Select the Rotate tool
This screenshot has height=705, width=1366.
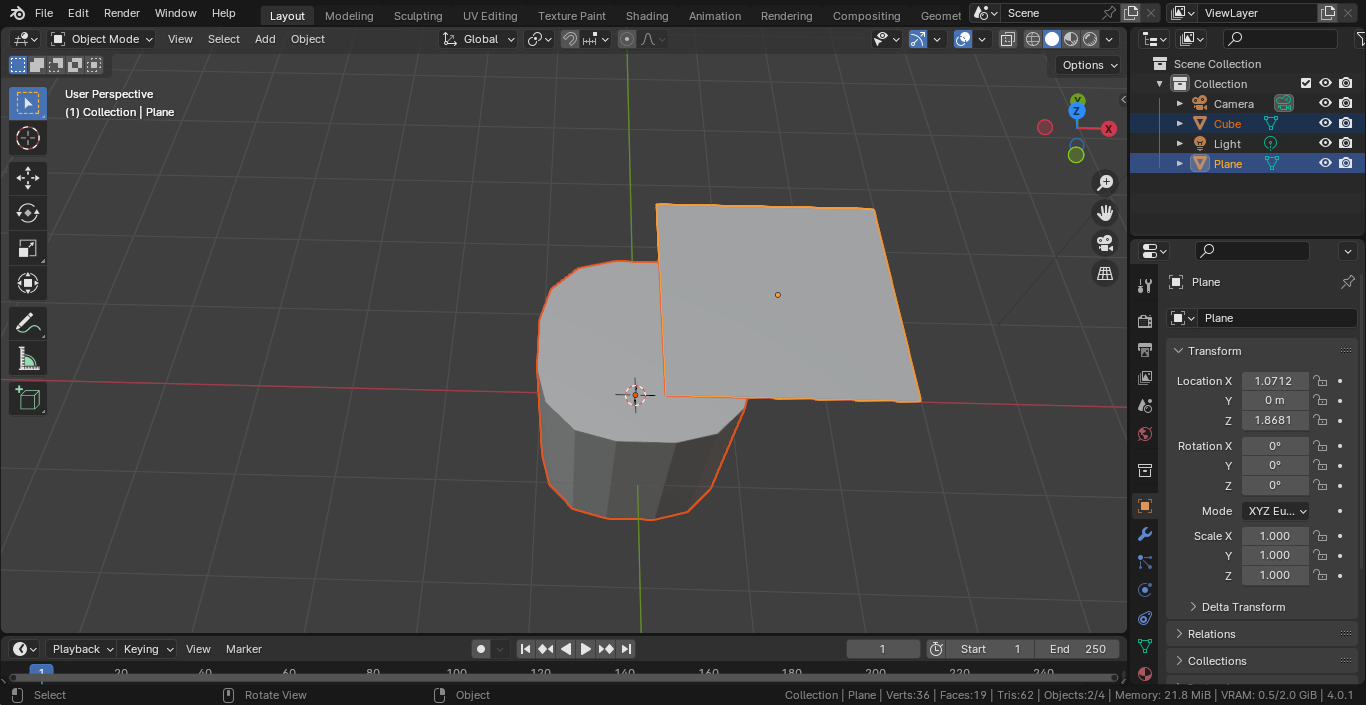click(28, 213)
